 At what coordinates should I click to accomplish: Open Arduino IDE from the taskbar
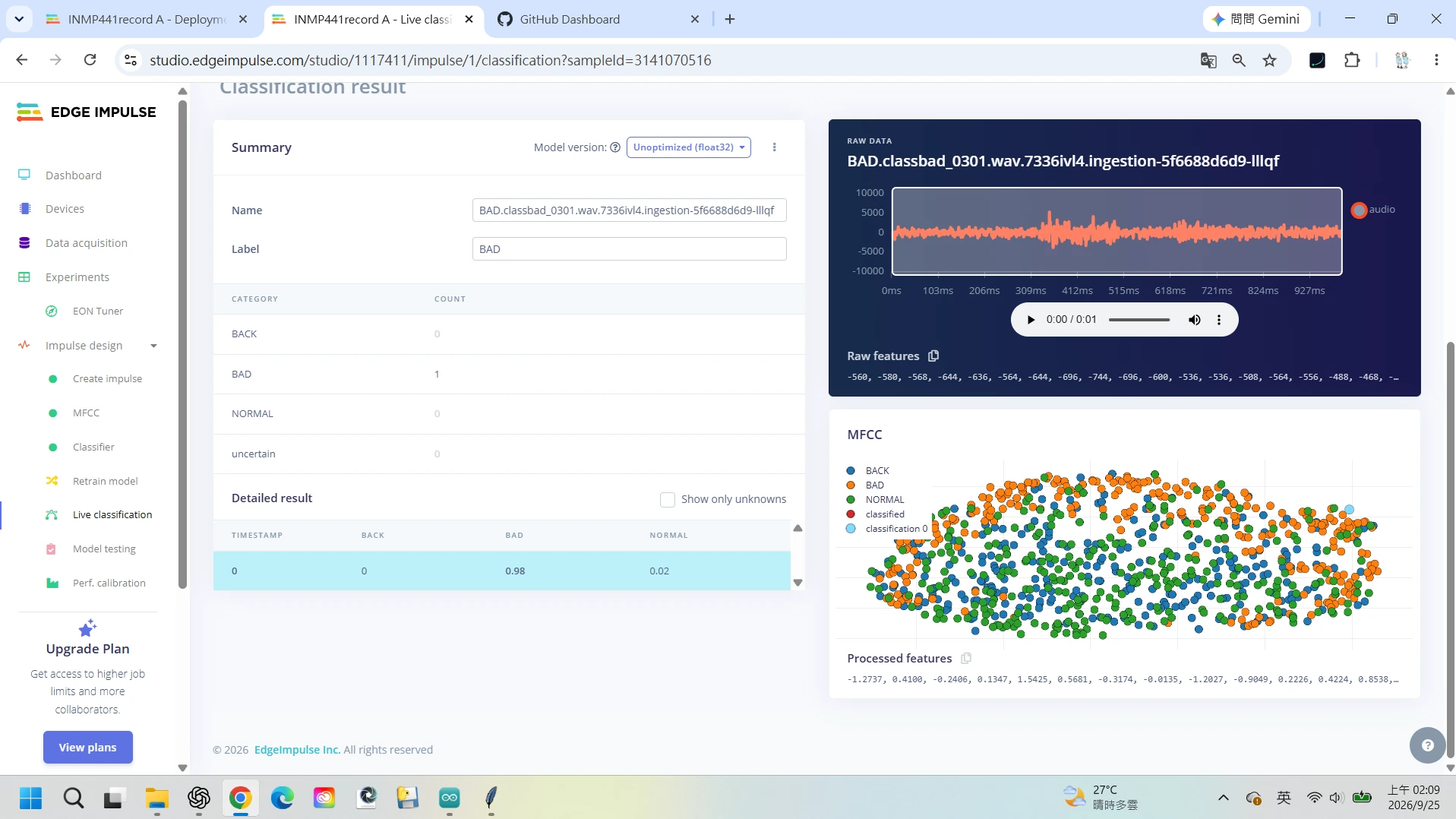pyautogui.click(x=450, y=798)
